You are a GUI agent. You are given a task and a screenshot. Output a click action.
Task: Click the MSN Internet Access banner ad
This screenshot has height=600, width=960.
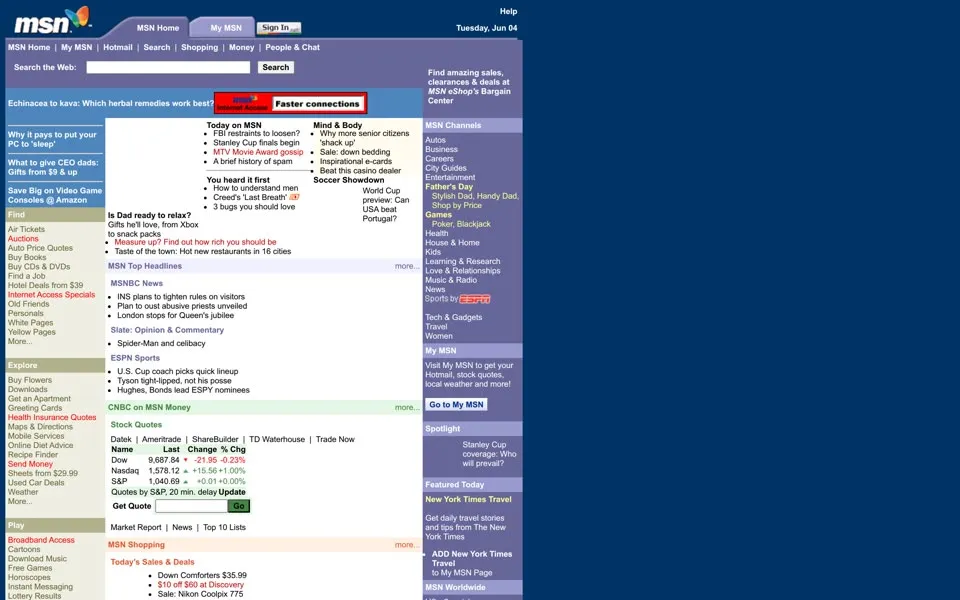[x=290, y=103]
